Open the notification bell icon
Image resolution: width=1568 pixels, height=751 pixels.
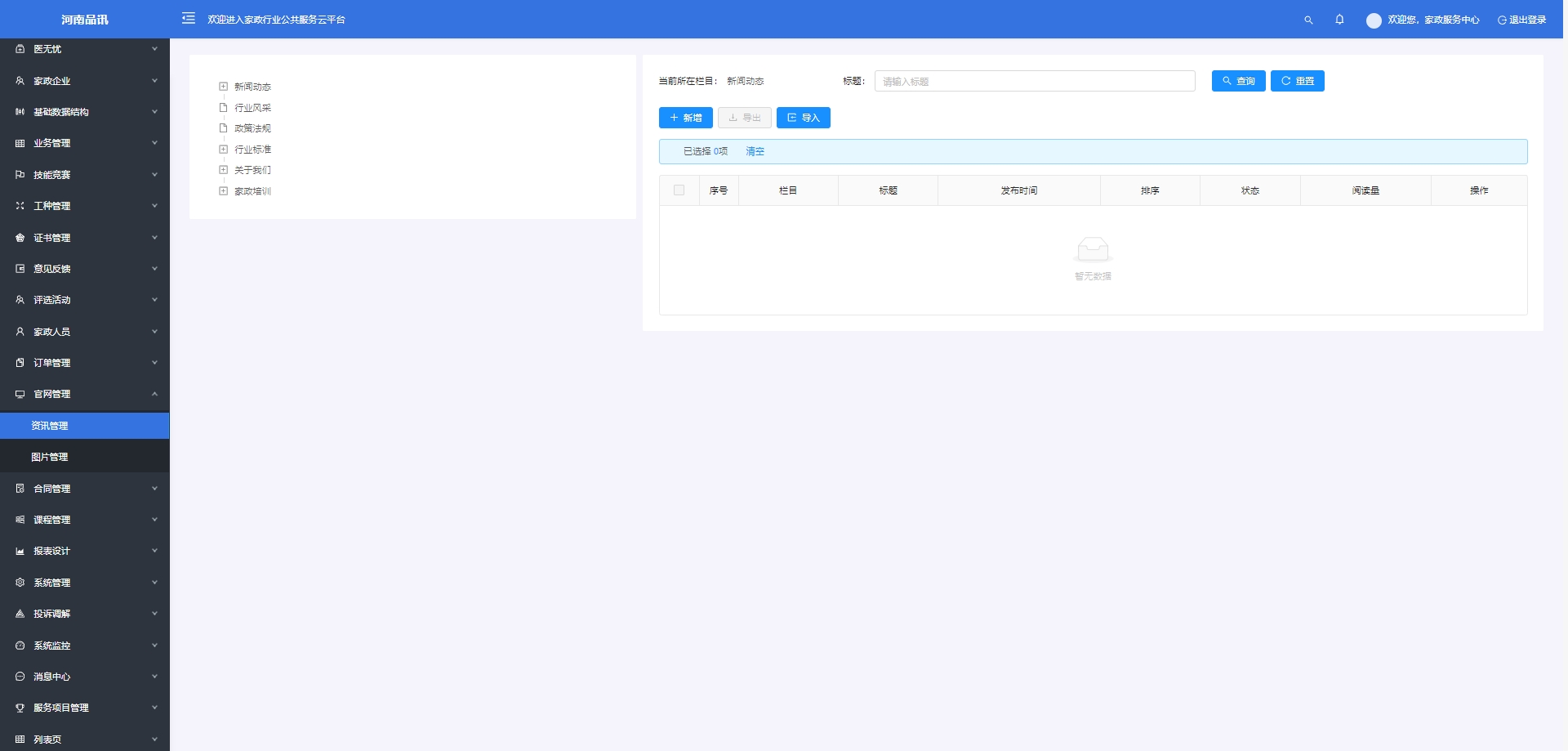coord(1339,20)
